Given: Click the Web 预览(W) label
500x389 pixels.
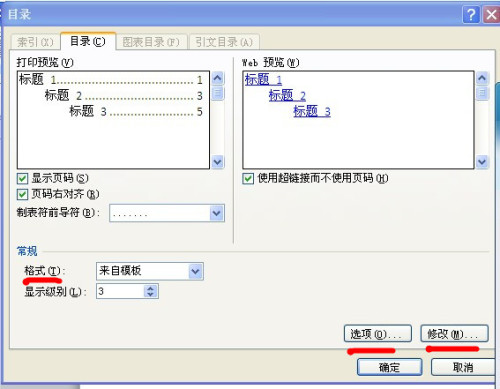Looking at the screenshot, I should tap(271, 62).
